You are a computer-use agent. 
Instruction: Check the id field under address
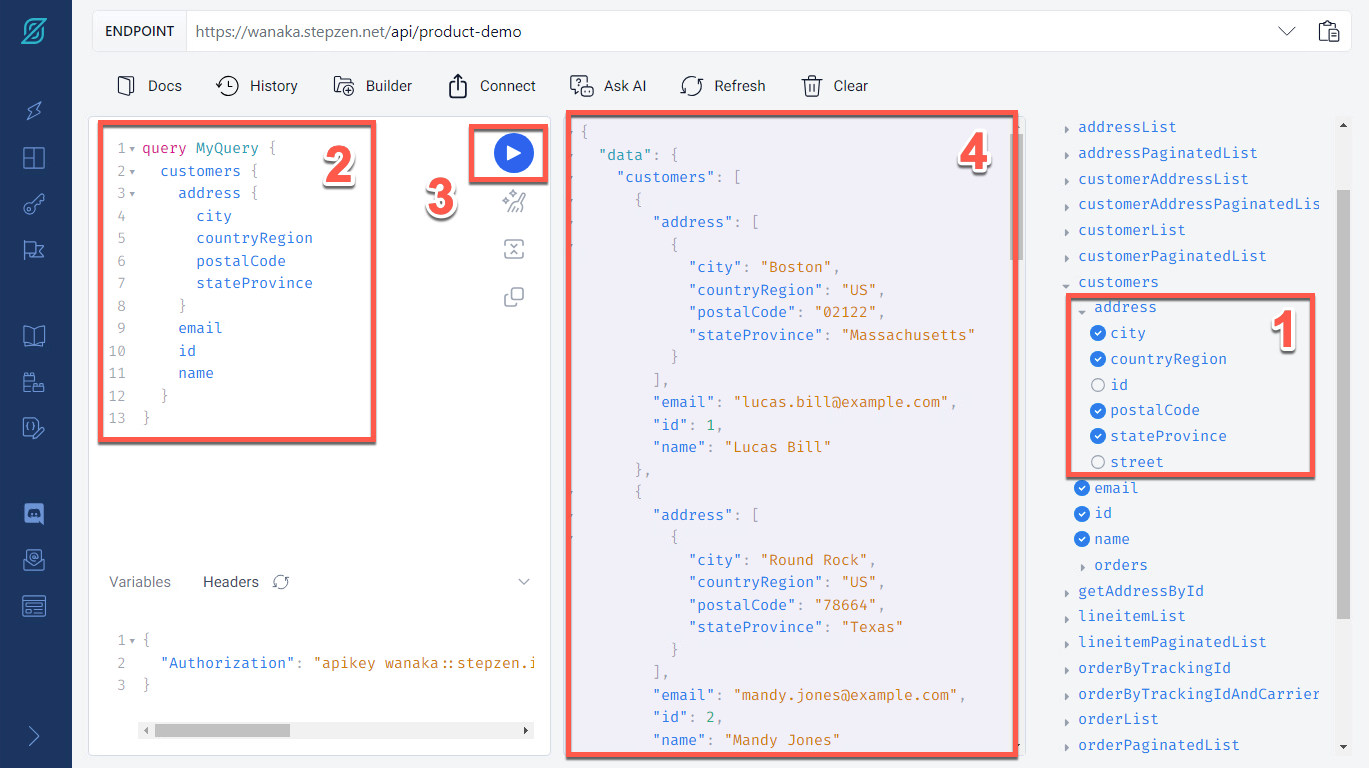(1098, 385)
